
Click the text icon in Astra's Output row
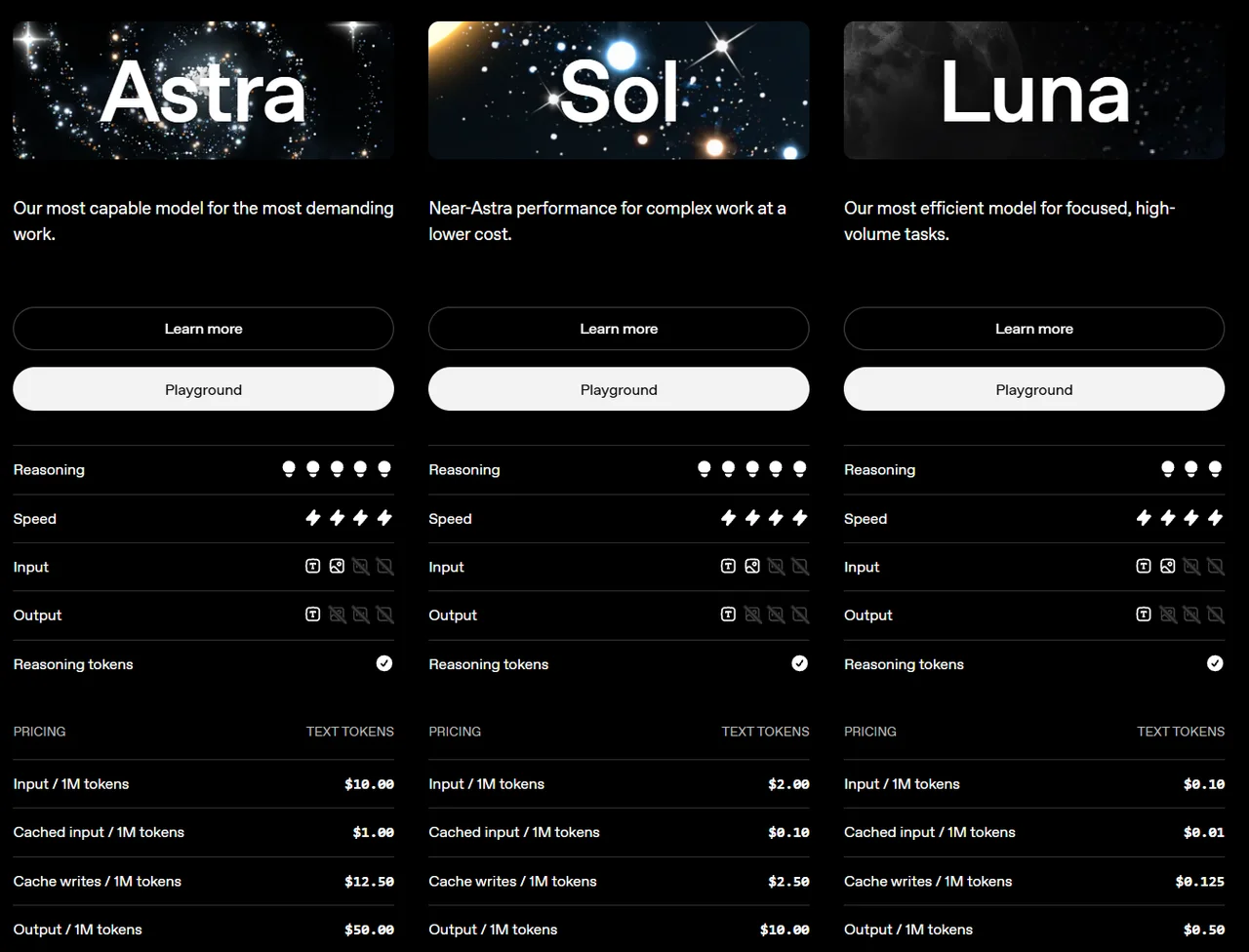[x=313, y=615]
